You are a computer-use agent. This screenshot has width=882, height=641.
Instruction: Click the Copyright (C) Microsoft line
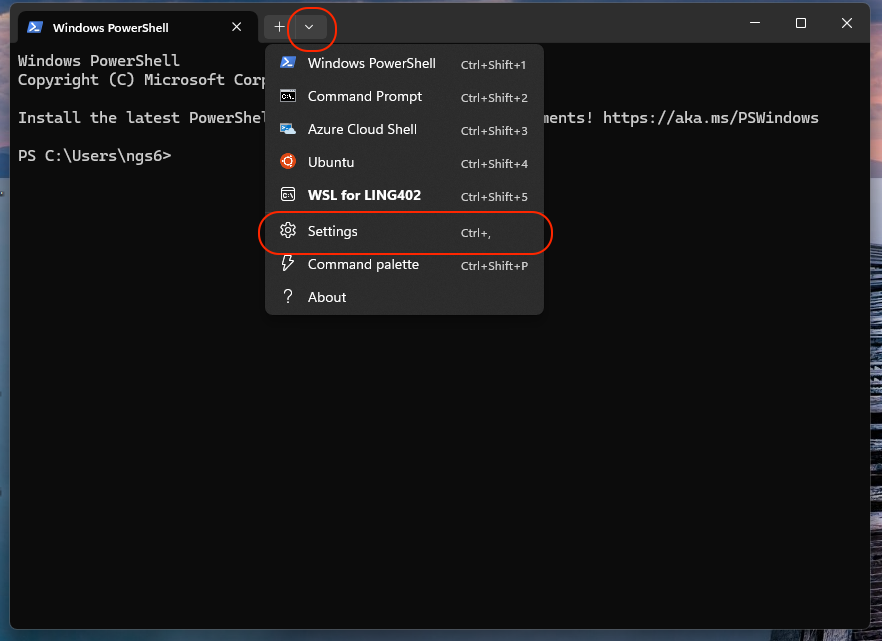(x=141, y=80)
